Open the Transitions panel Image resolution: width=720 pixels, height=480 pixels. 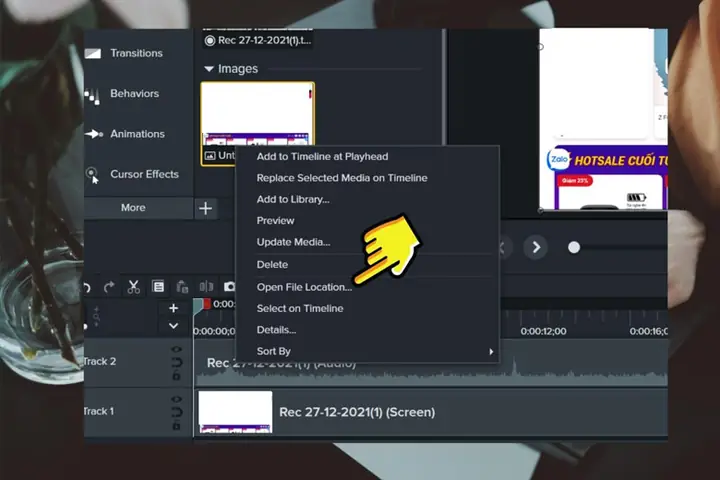pyautogui.click(x=136, y=53)
